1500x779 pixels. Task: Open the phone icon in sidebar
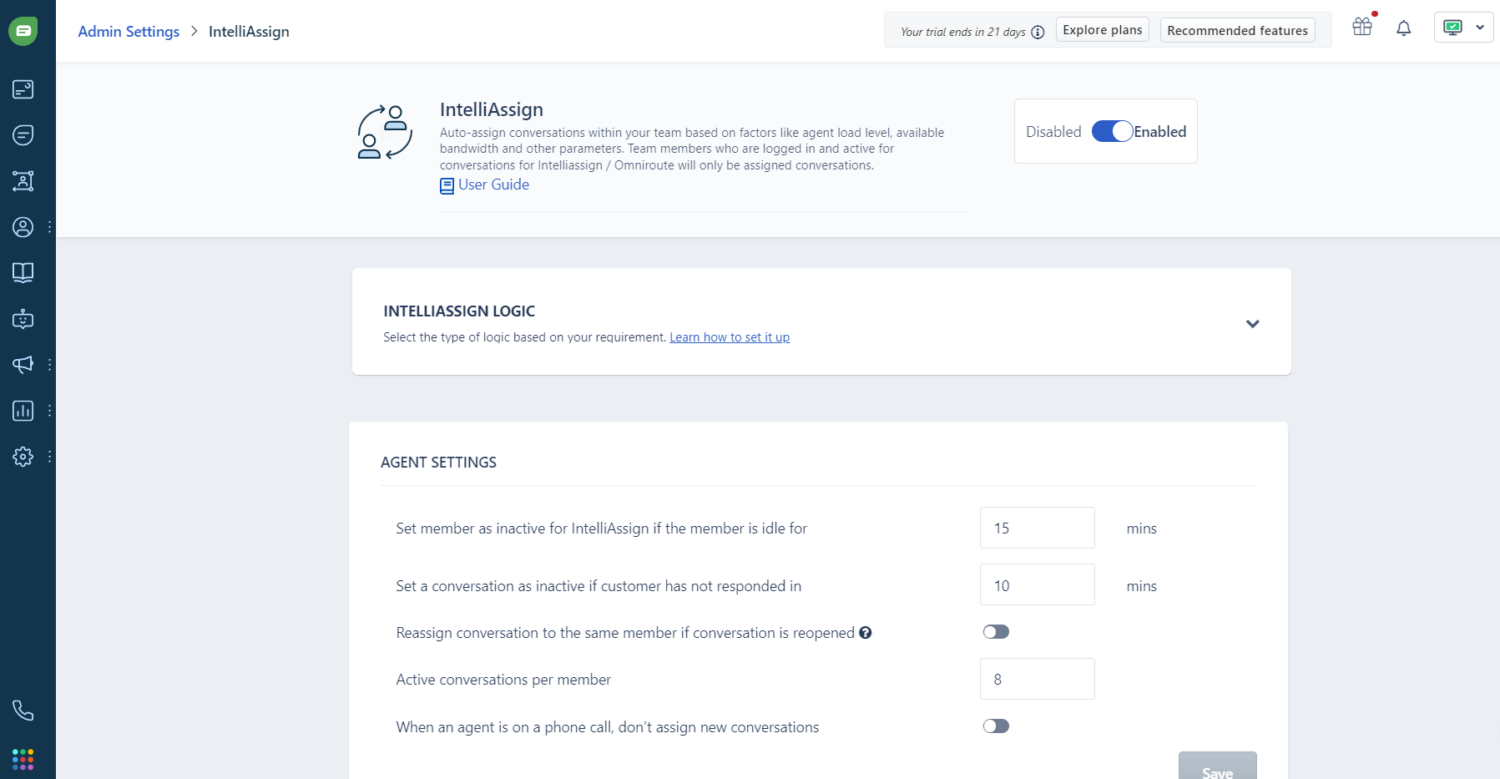point(23,711)
